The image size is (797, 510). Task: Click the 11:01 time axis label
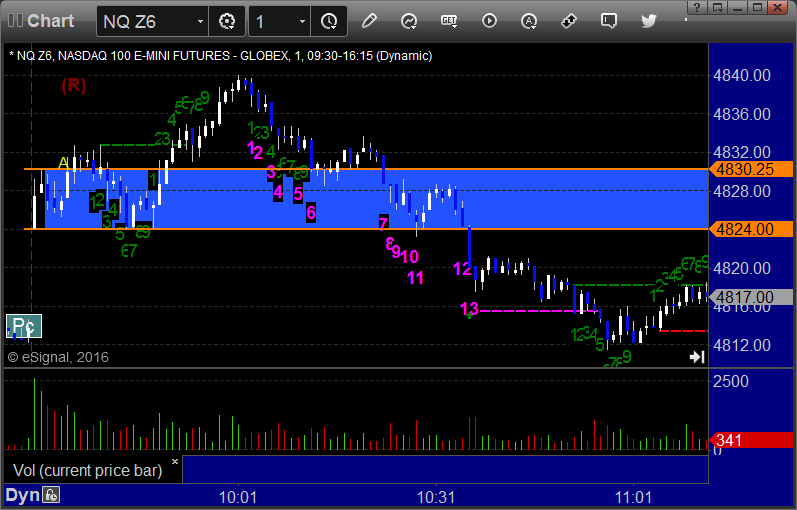click(633, 497)
